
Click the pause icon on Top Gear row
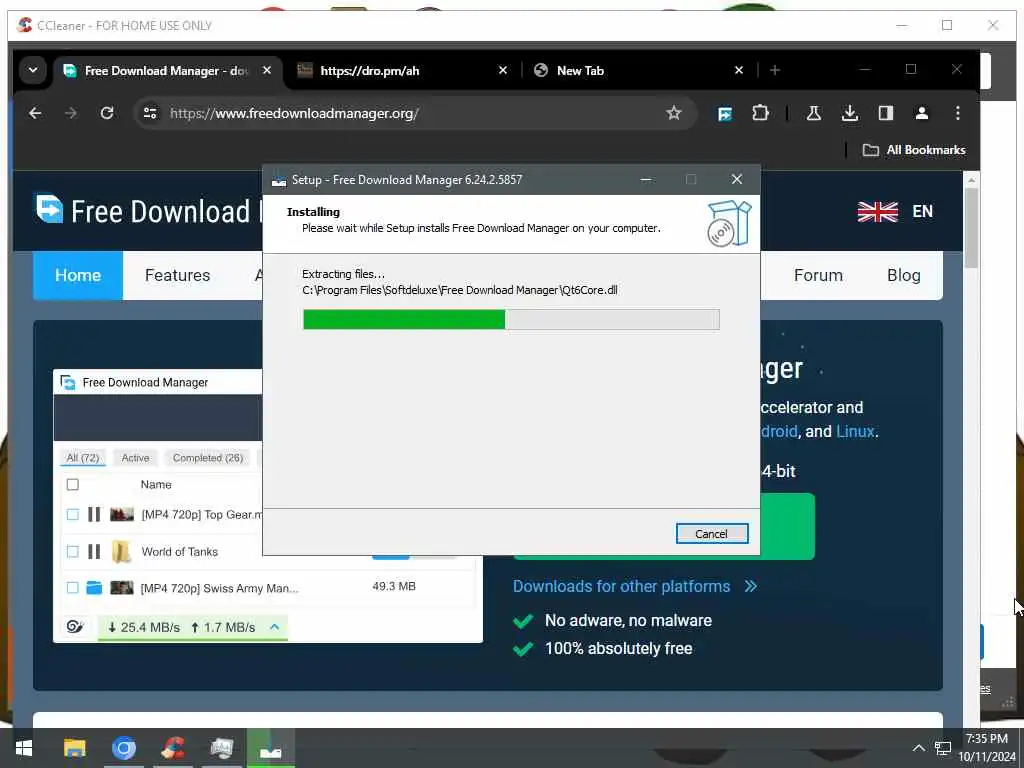(94, 515)
